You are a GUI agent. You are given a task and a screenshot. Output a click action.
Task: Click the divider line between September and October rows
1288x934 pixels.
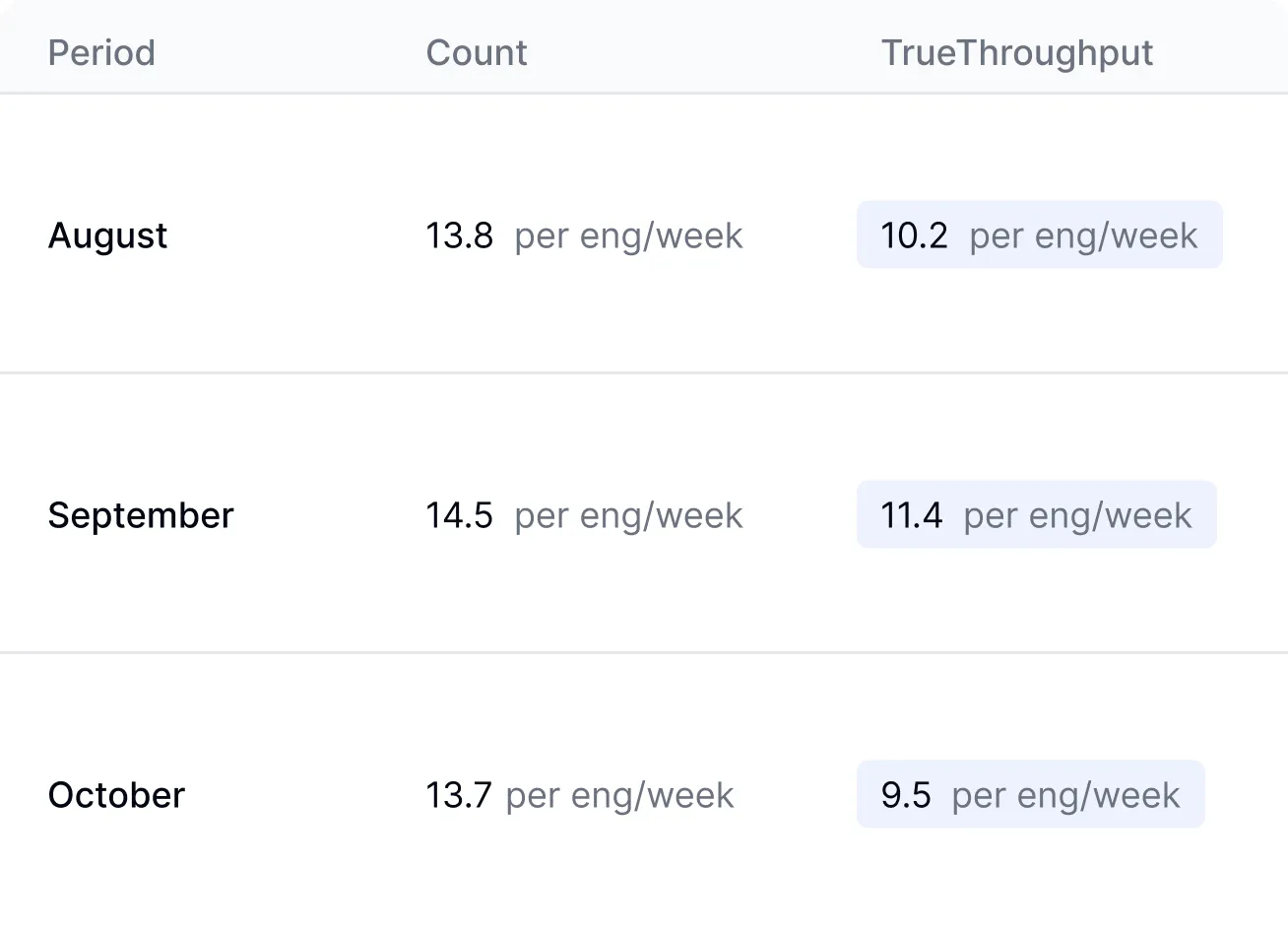pos(644,652)
